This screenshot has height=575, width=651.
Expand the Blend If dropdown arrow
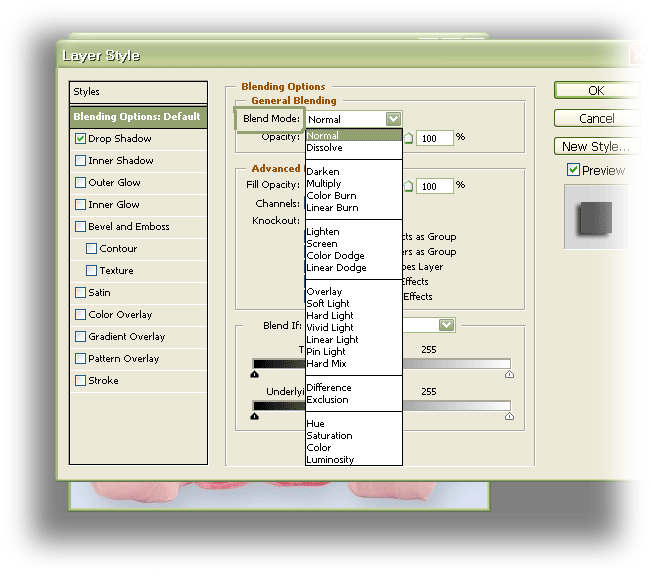(x=446, y=325)
